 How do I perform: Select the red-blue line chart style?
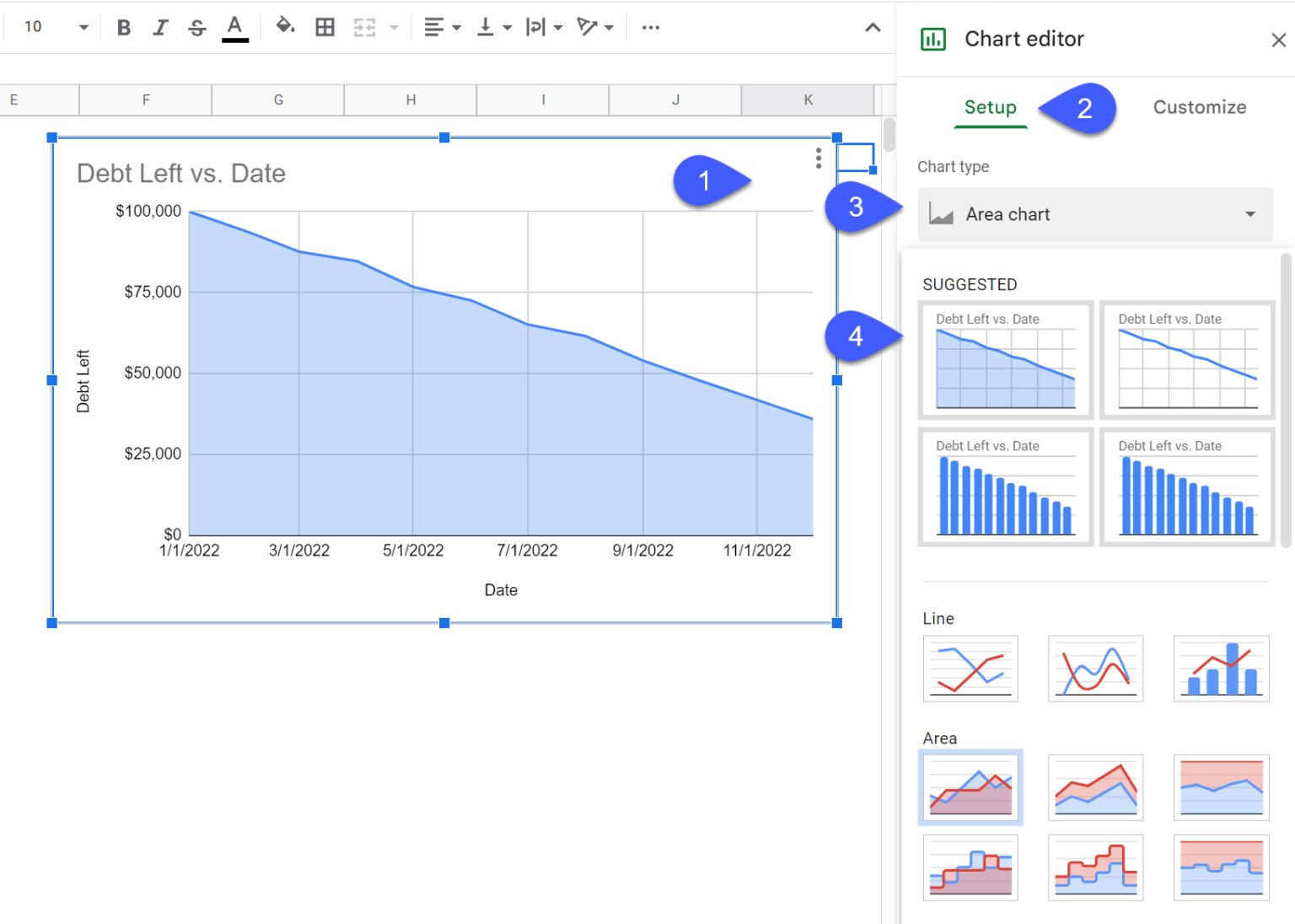click(970, 669)
